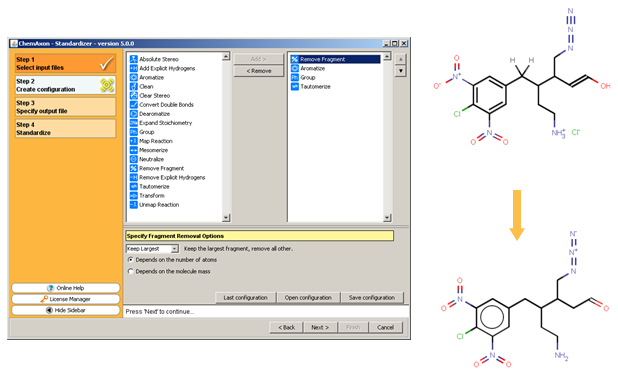Choose the Neutralize icon
The height and width of the screenshot is (374, 618).
click(x=134, y=159)
